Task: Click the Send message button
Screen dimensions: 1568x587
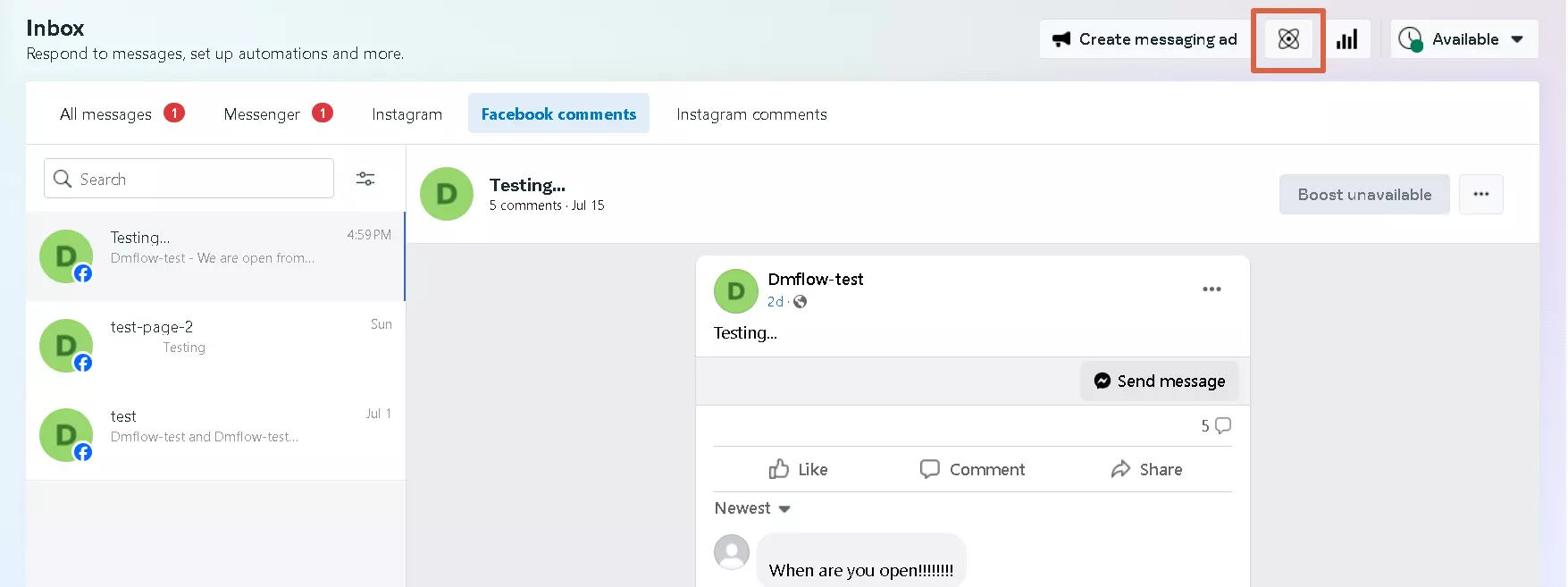Action: (1159, 382)
